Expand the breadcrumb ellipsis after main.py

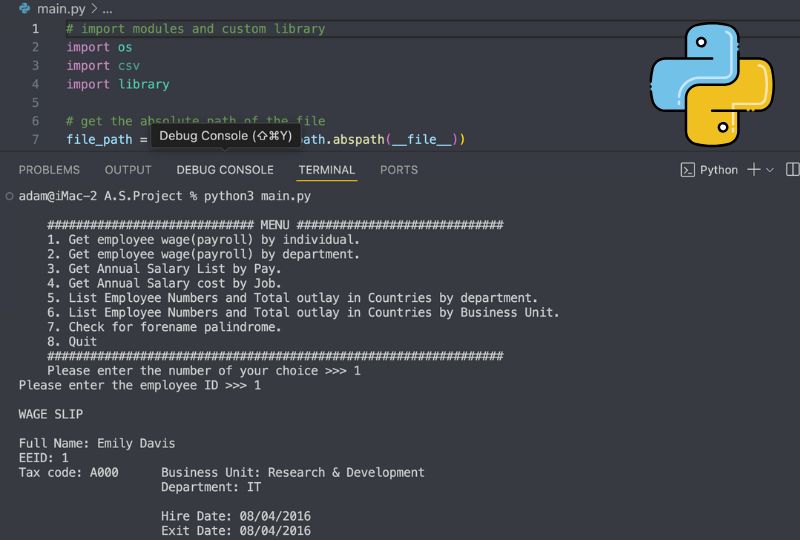[107, 8]
